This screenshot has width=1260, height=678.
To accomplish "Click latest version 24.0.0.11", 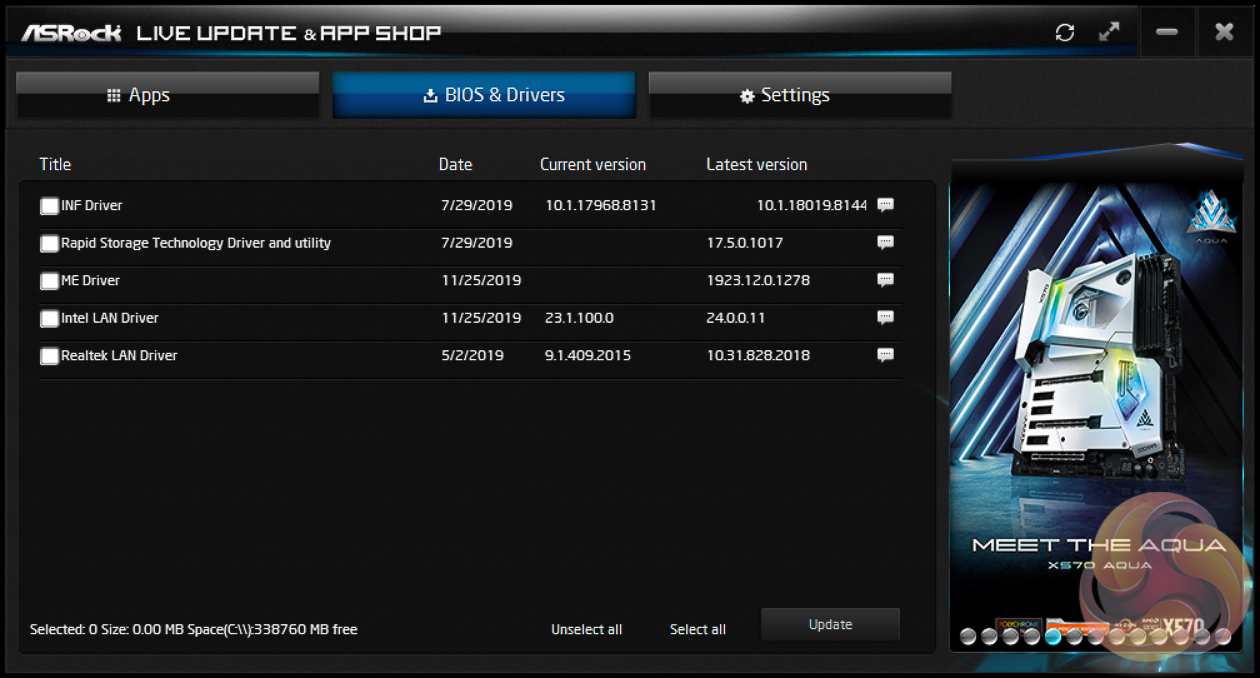I will pos(736,318).
